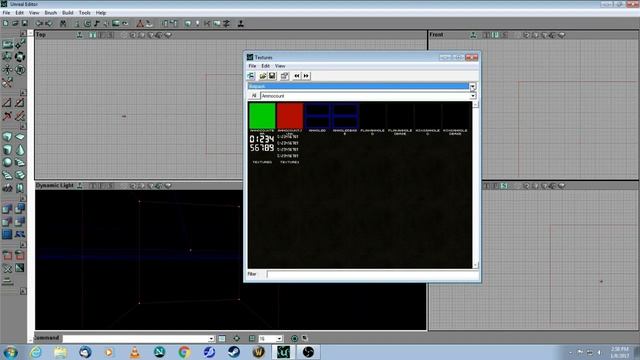Collapse the brush builders toolbox section
640x360 pixels.
tap(23, 127)
